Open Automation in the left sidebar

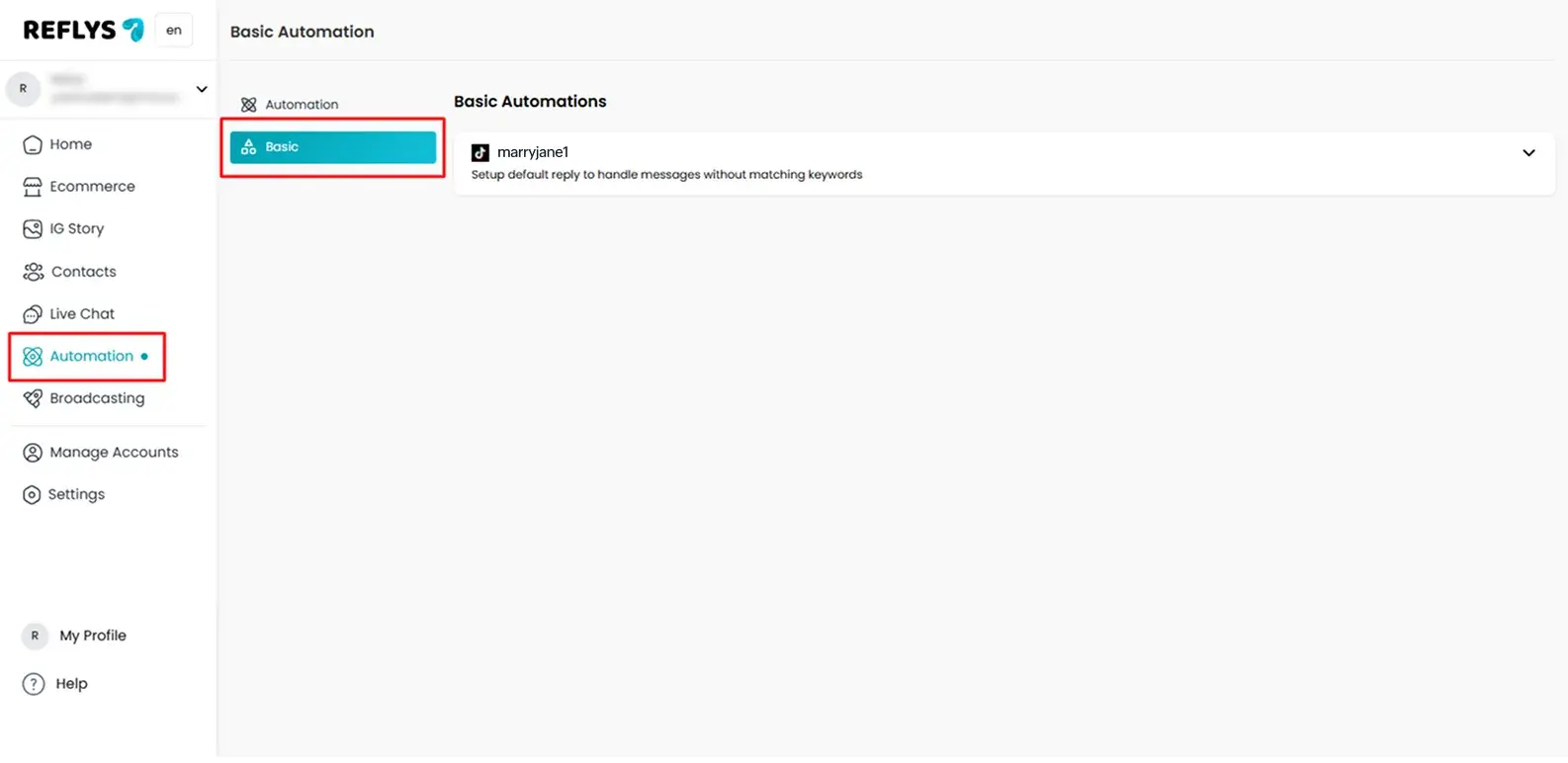click(x=91, y=356)
